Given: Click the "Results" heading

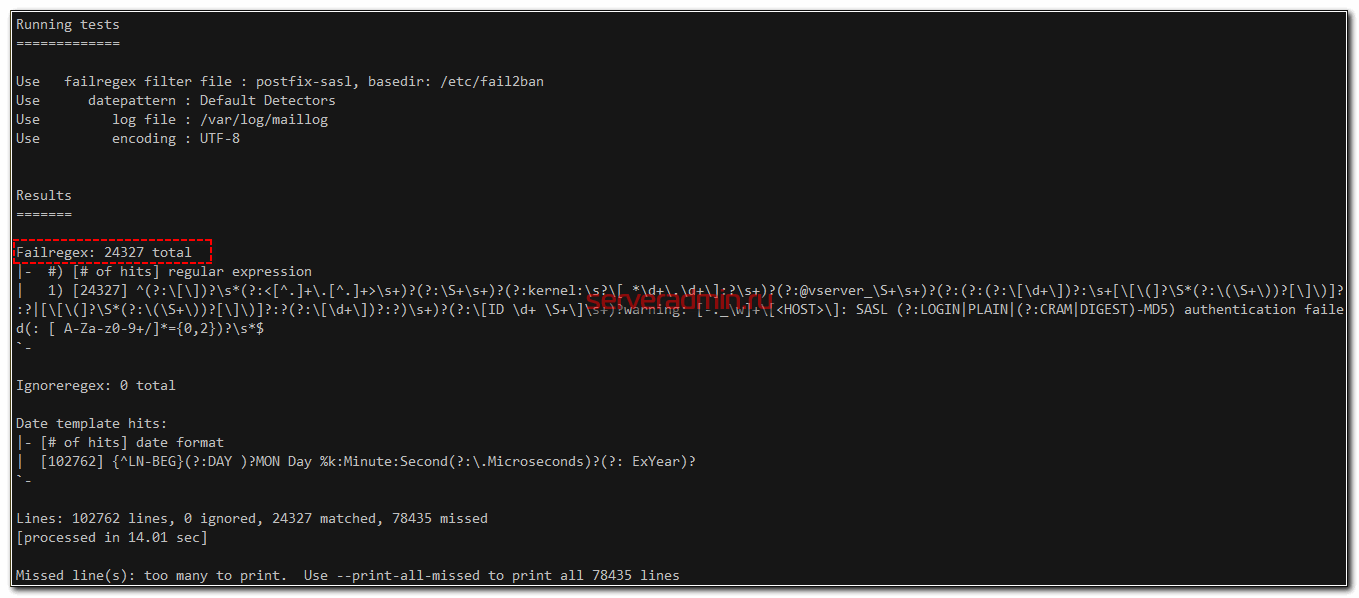Looking at the screenshot, I should point(43,195).
